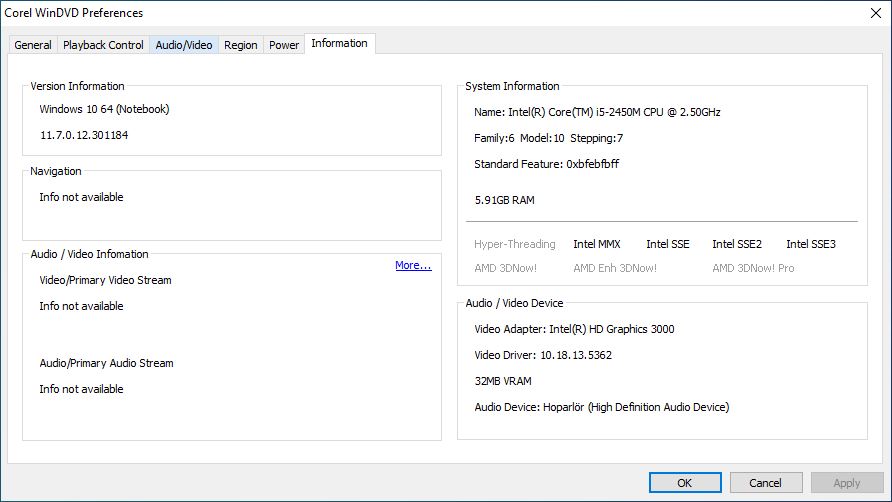The height and width of the screenshot is (502, 892).
Task: Open the Power tab
Action: coord(284,45)
